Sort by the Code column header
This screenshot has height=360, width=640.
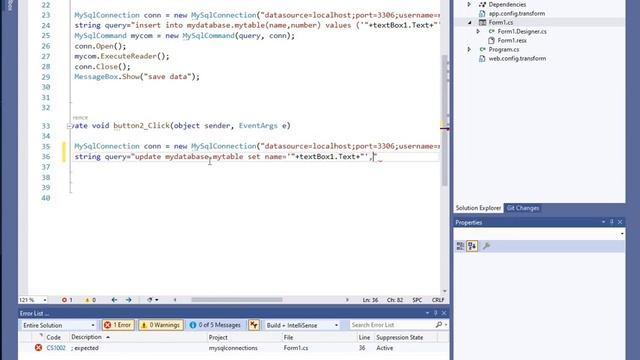pyautogui.click(x=53, y=337)
